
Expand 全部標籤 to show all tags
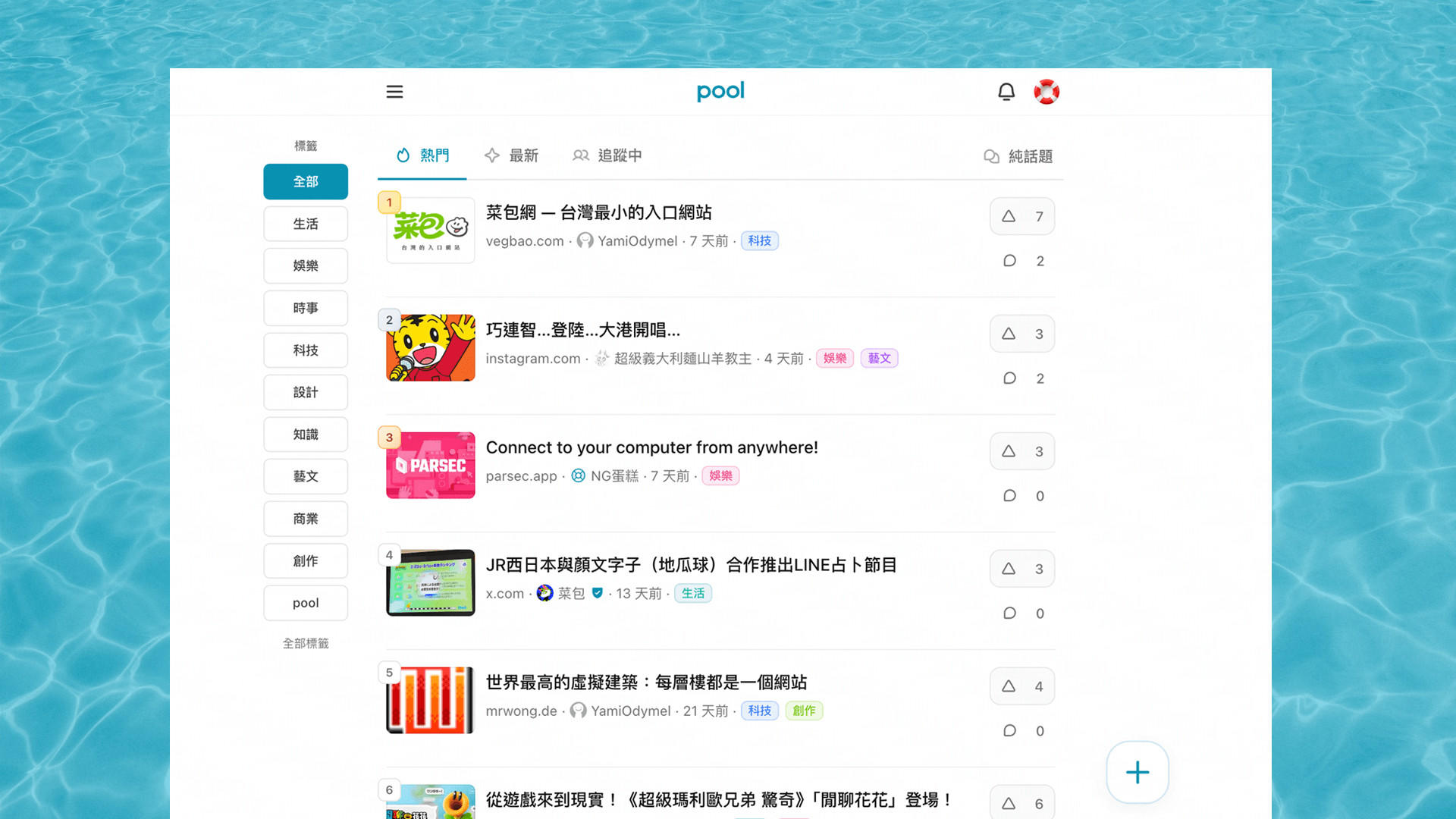tap(306, 643)
